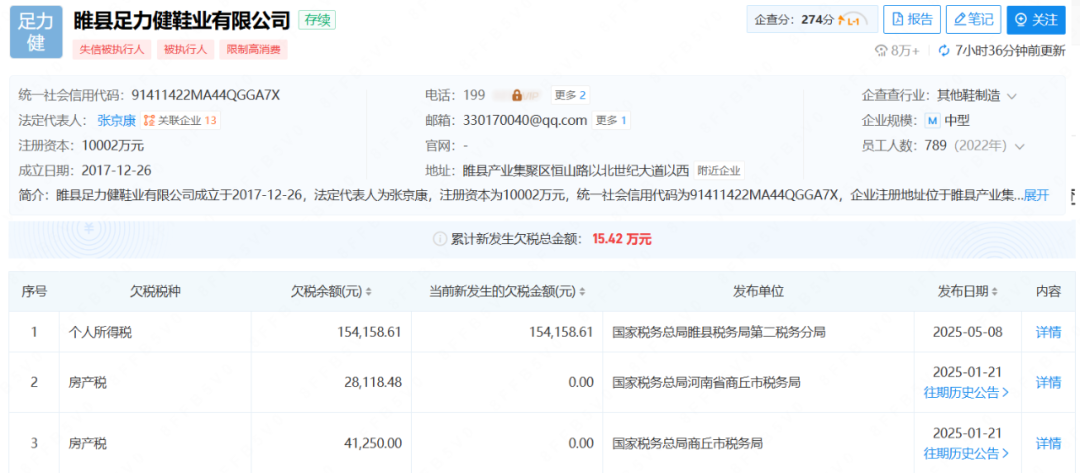The width and height of the screenshot is (1080, 473).
Task: Sort by 当前新发生的欠税金额 column
Action: (581, 292)
